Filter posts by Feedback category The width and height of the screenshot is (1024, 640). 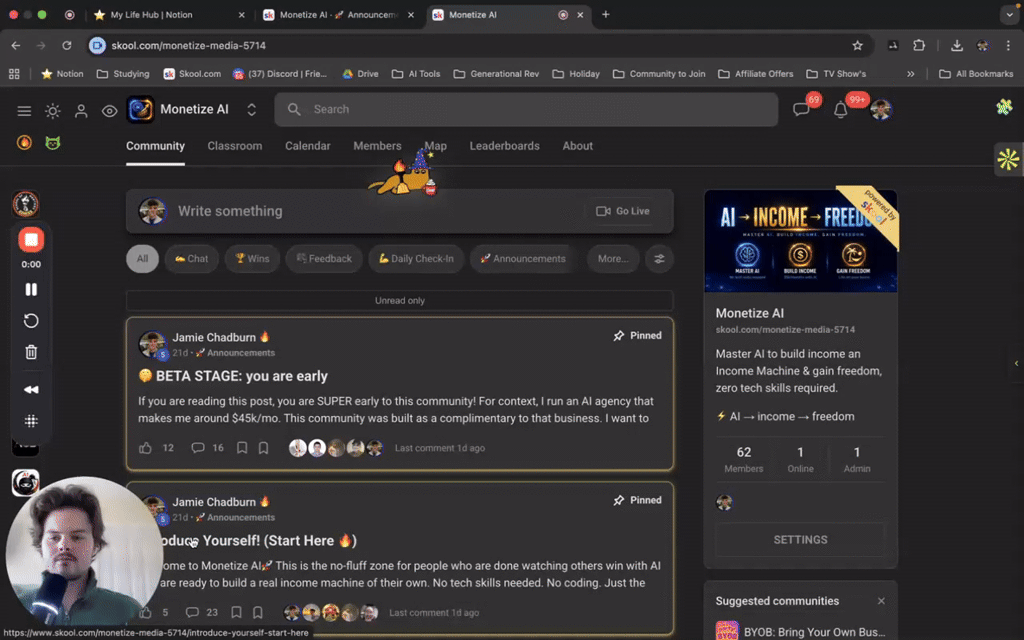coord(324,259)
